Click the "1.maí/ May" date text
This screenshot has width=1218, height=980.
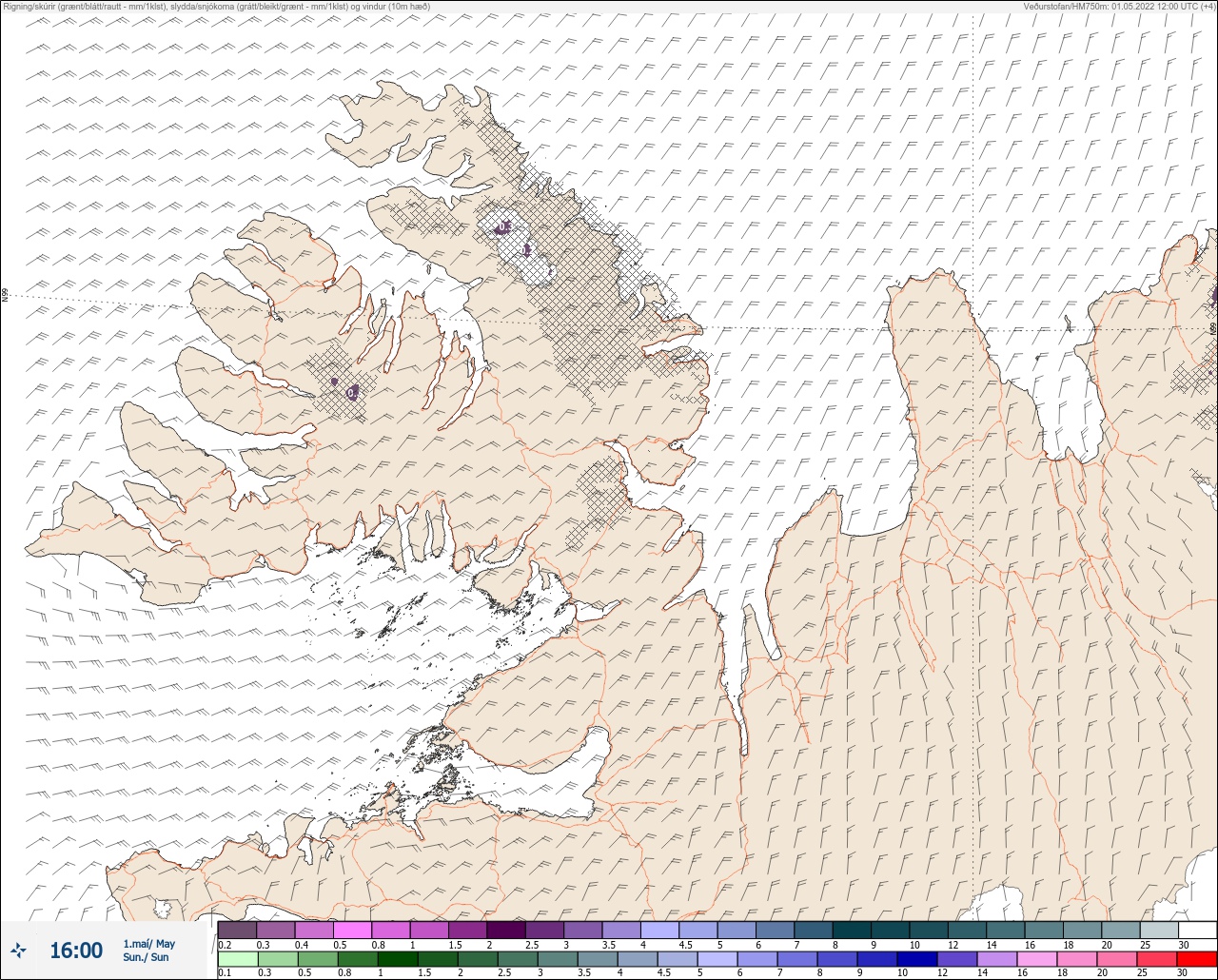tap(148, 944)
